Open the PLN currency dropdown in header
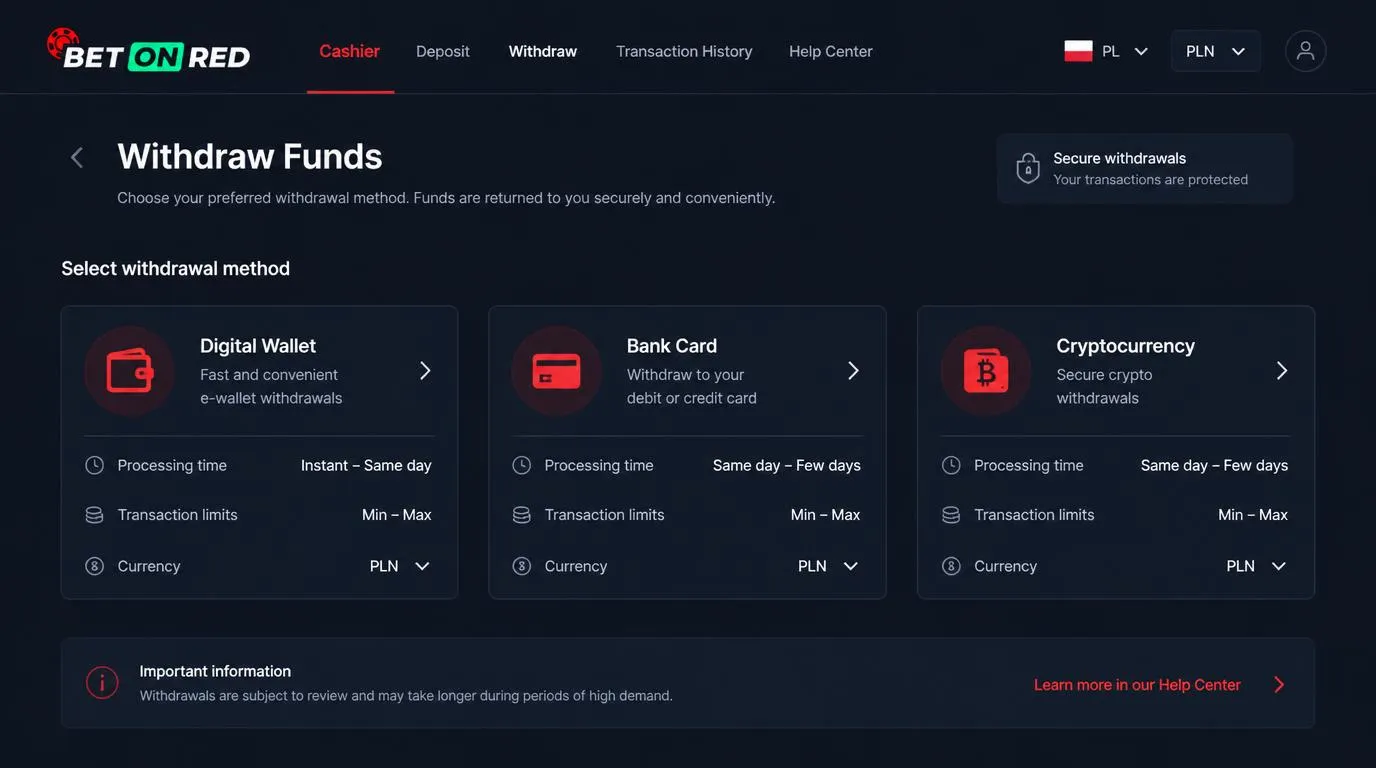The height and width of the screenshot is (768, 1376). point(1216,51)
